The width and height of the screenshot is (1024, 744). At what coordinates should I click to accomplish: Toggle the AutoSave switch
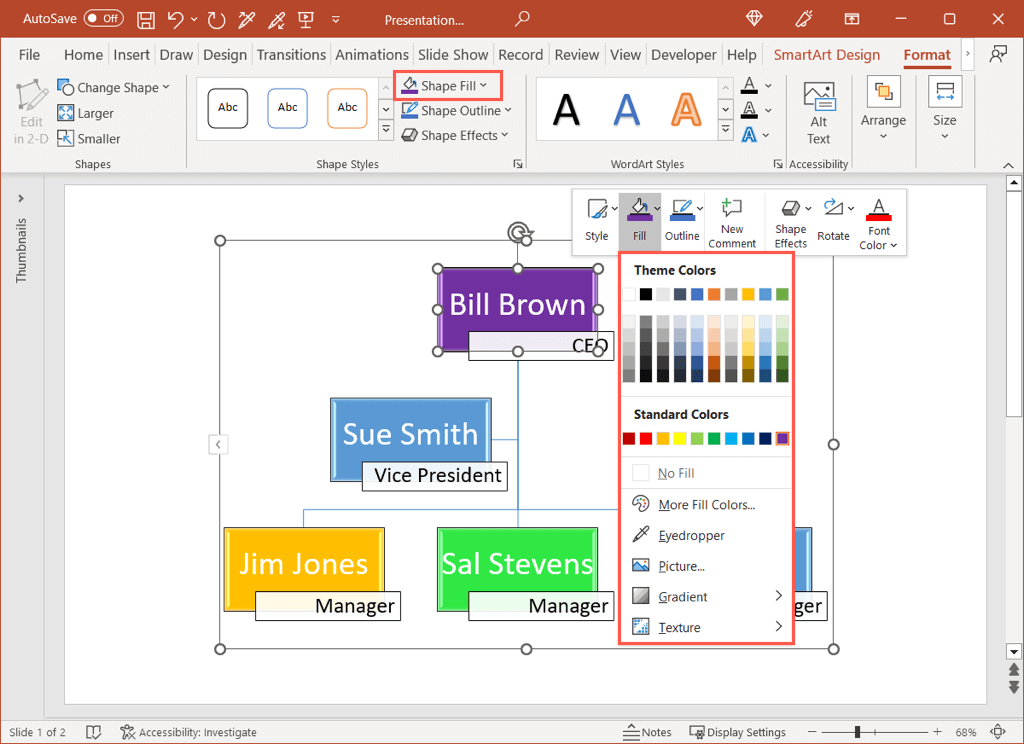coord(104,19)
